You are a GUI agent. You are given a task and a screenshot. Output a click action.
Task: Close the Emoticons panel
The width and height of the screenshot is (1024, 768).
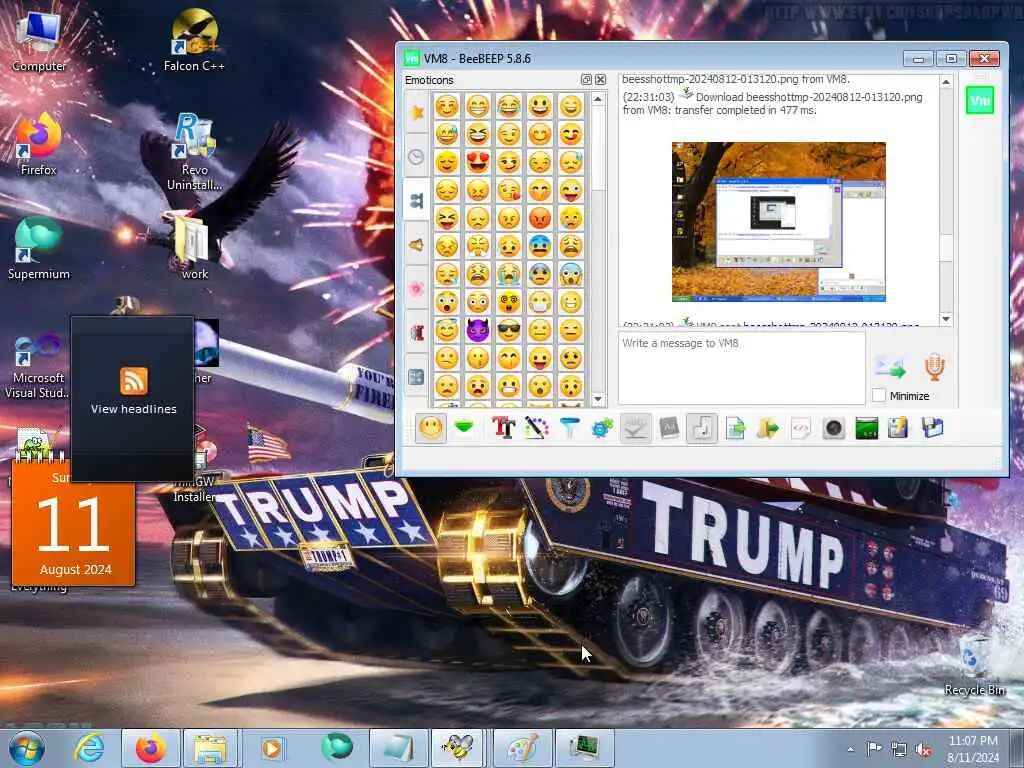[x=600, y=80]
